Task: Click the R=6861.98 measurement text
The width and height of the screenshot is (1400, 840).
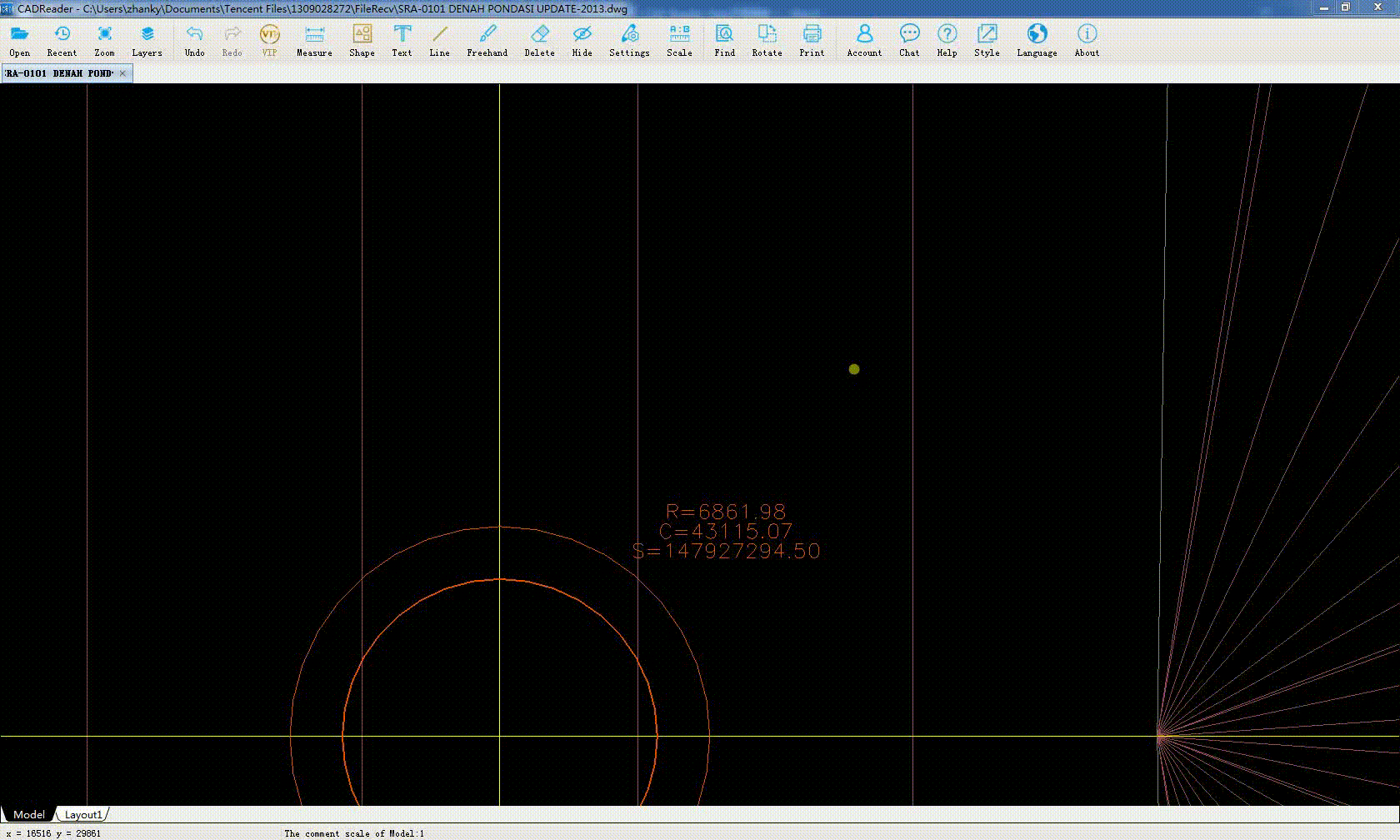Action: click(726, 512)
